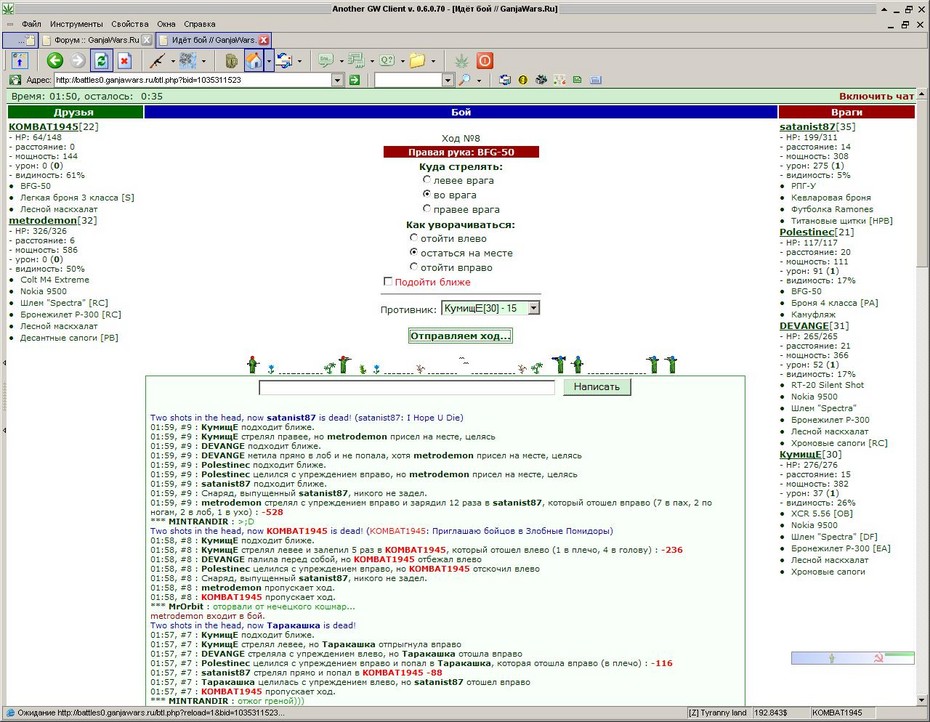Click the 'Написать' button
The width and height of the screenshot is (930, 722).
coord(597,387)
